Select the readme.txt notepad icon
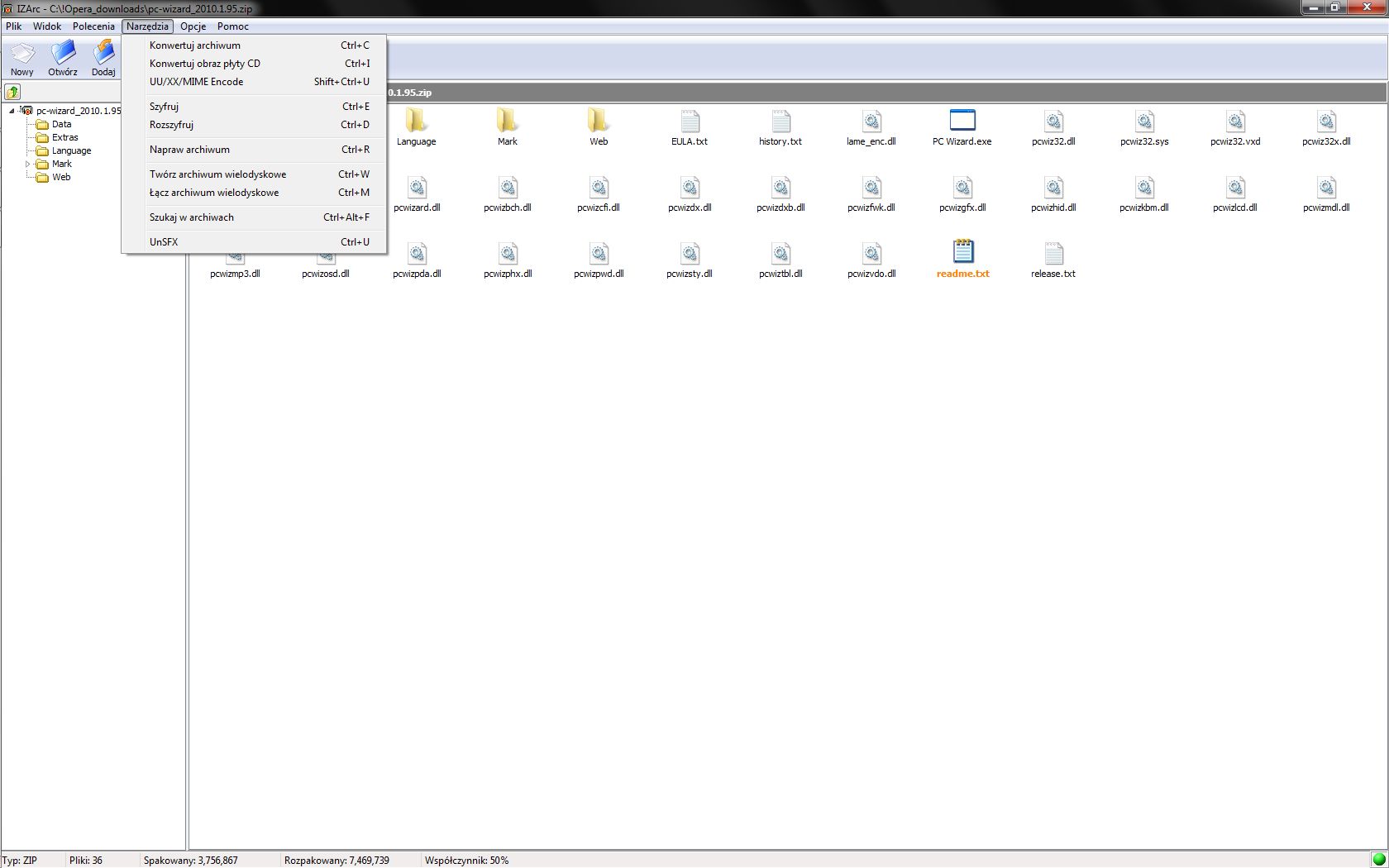The height and width of the screenshot is (868, 1389). tap(963, 252)
